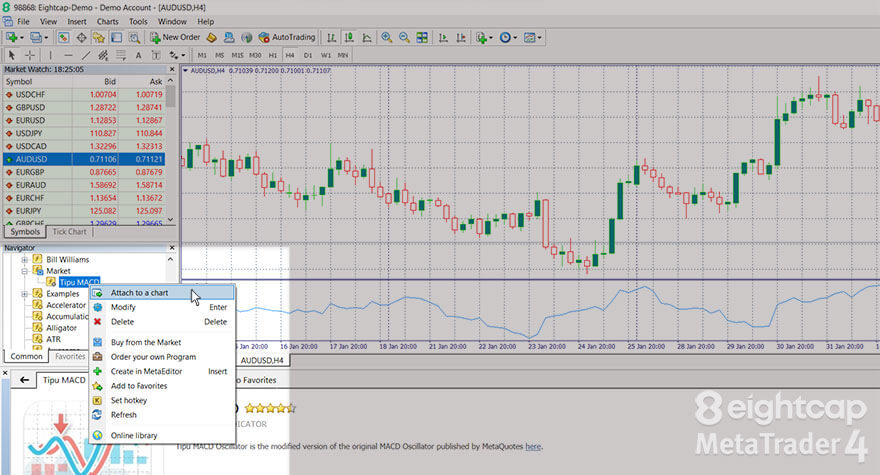
Task: Select the text tool A icon
Action: [x=138, y=55]
